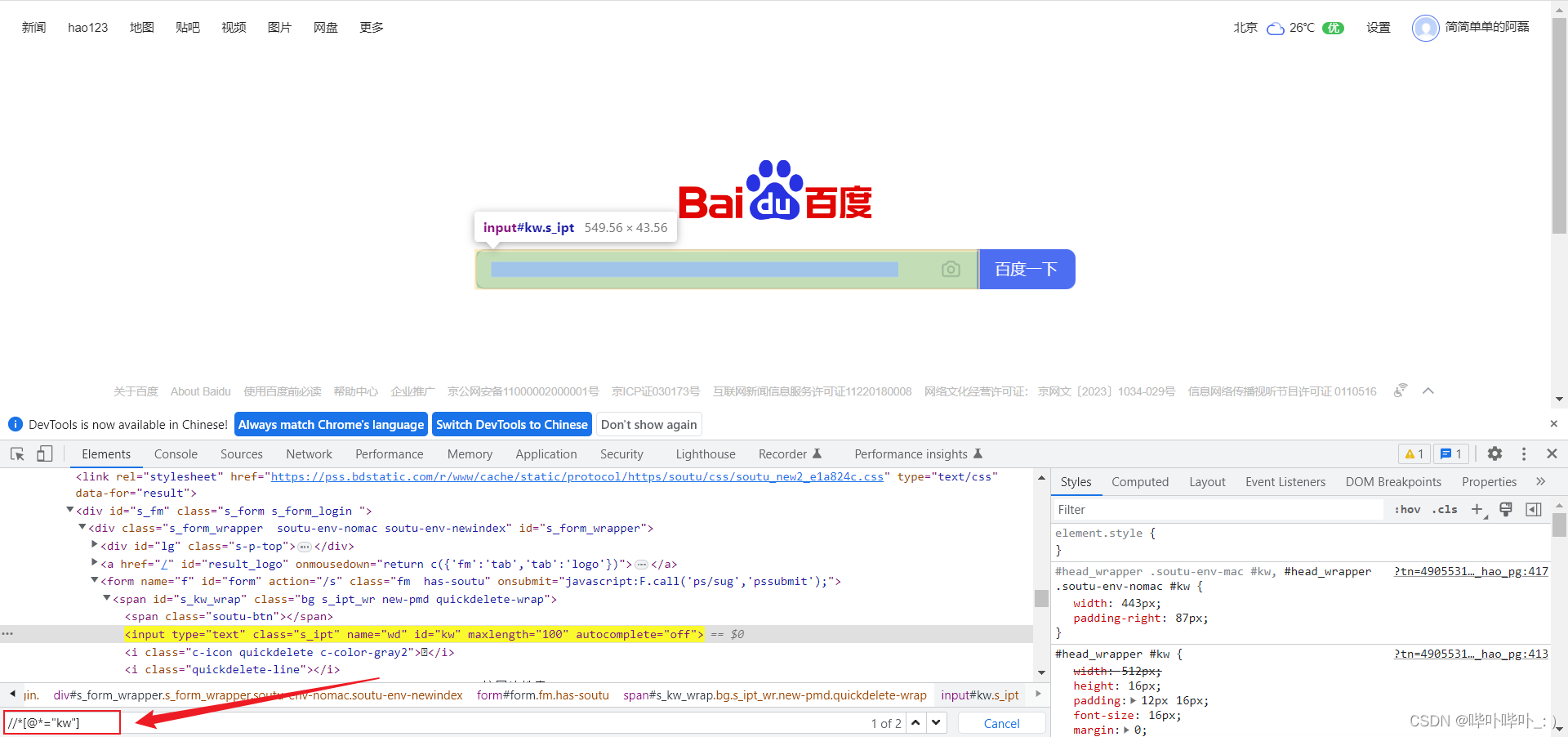Open DevTools settings gear
1568x737 pixels.
coord(1494,453)
